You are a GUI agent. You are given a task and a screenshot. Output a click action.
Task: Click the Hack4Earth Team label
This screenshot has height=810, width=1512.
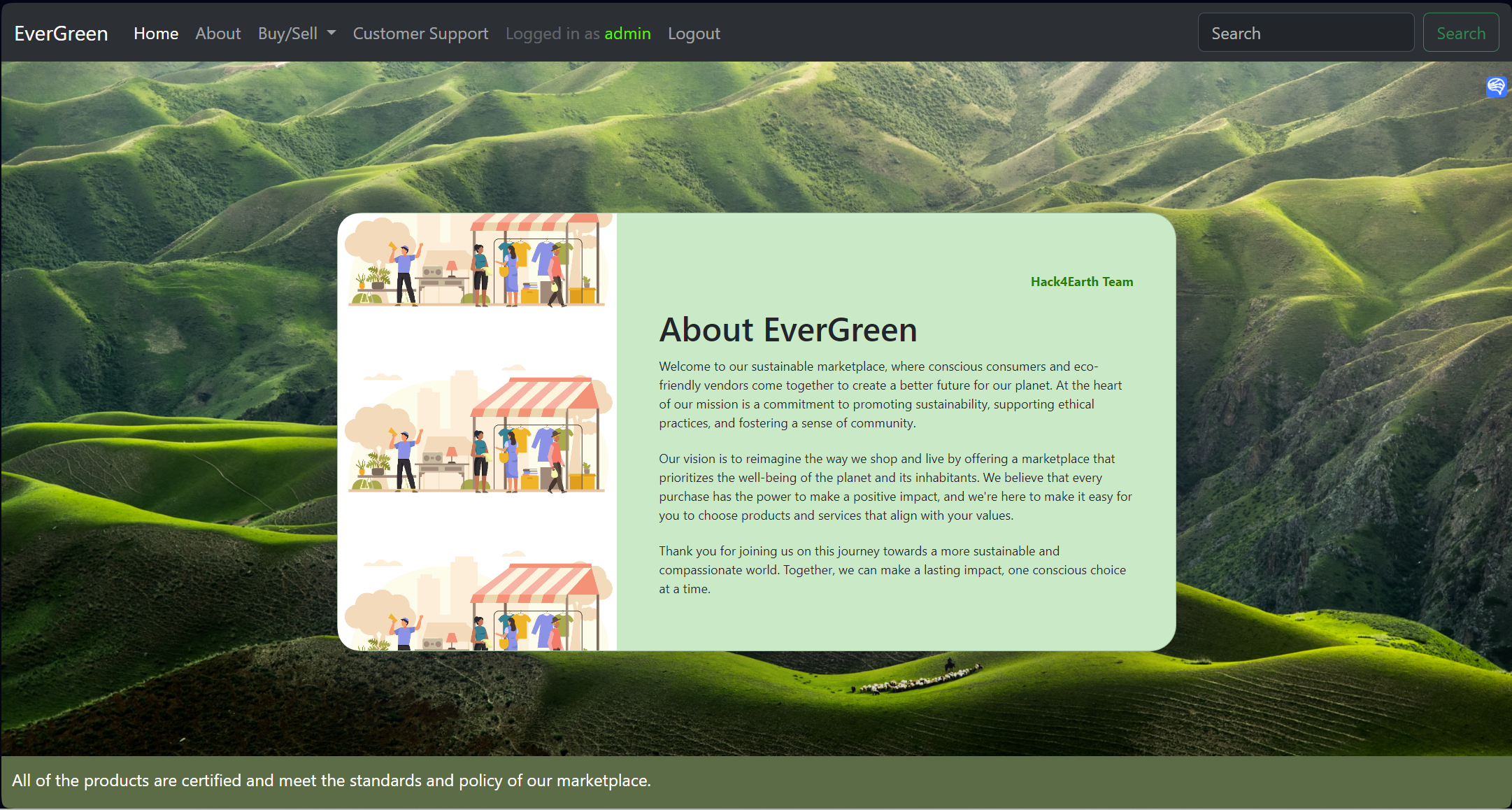(x=1081, y=282)
